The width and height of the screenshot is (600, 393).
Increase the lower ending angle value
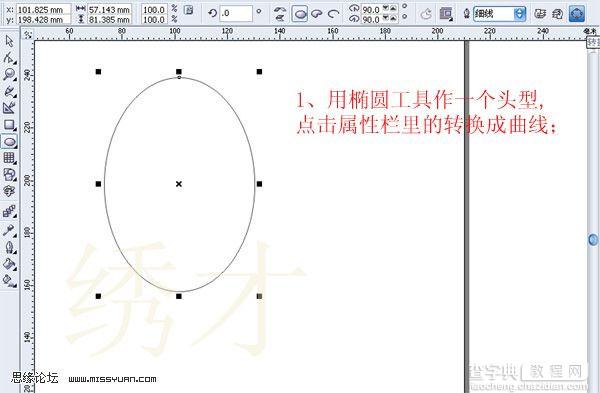(x=393, y=18)
